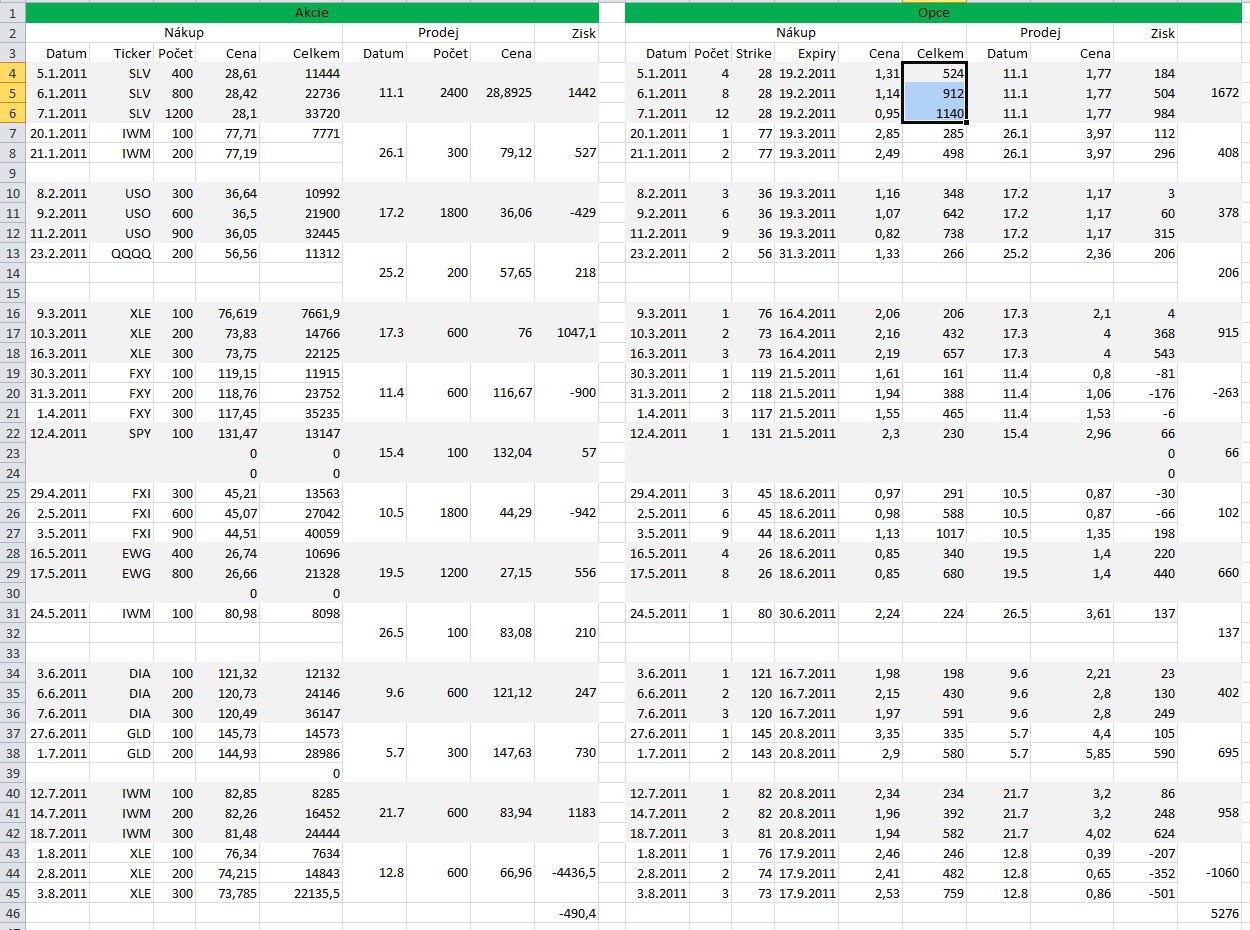Select the green Akcie header cell
The height and width of the screenshot is (930, 1250).
pyautogui.click(x=312, y=14)
